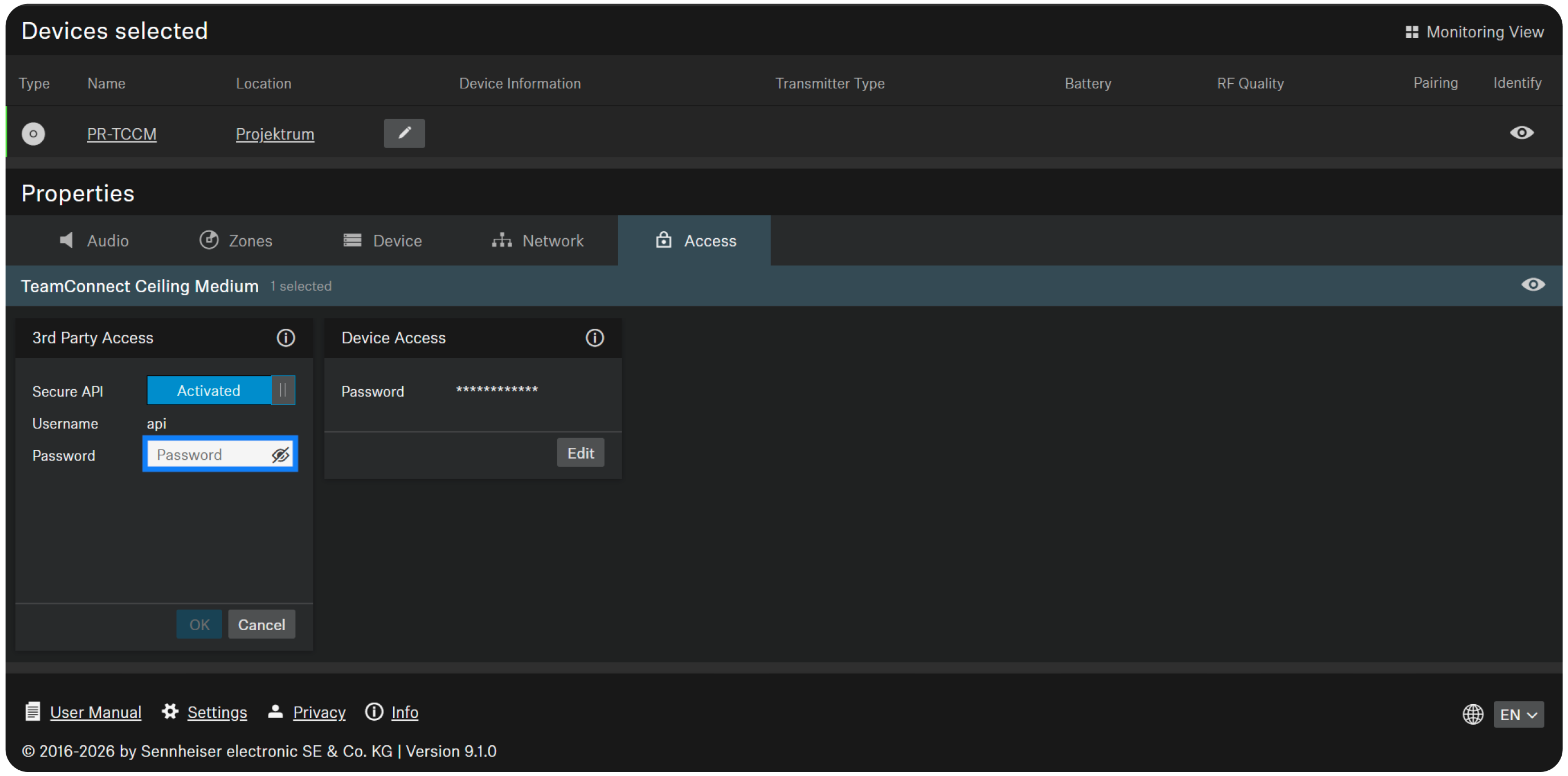This screenshot has height=776, width=1568.
Task: Identify the PR-TCCM device with the eye icon
Action: [1521, 133]
